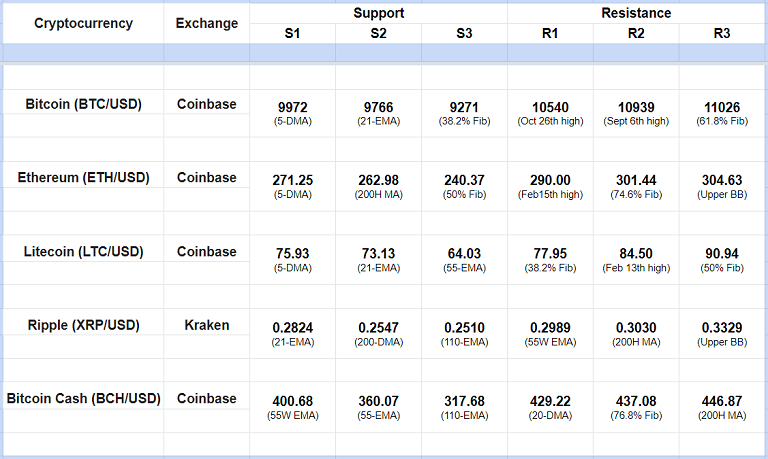Viewport: 768px width, 459px height.
Task: Click the Bitcoin Cash (BCH/USD) row label
Action: click(83, 398)
